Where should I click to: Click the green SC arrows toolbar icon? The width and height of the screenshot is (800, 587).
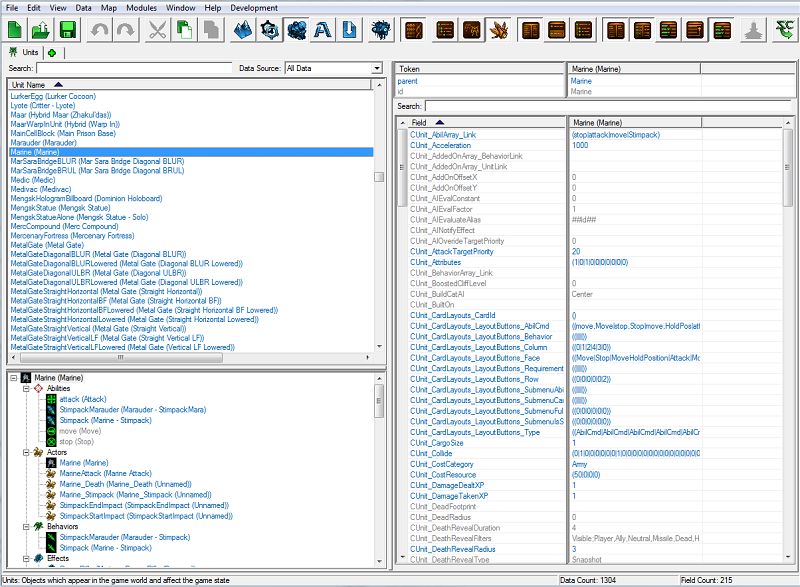click(784, 30)
